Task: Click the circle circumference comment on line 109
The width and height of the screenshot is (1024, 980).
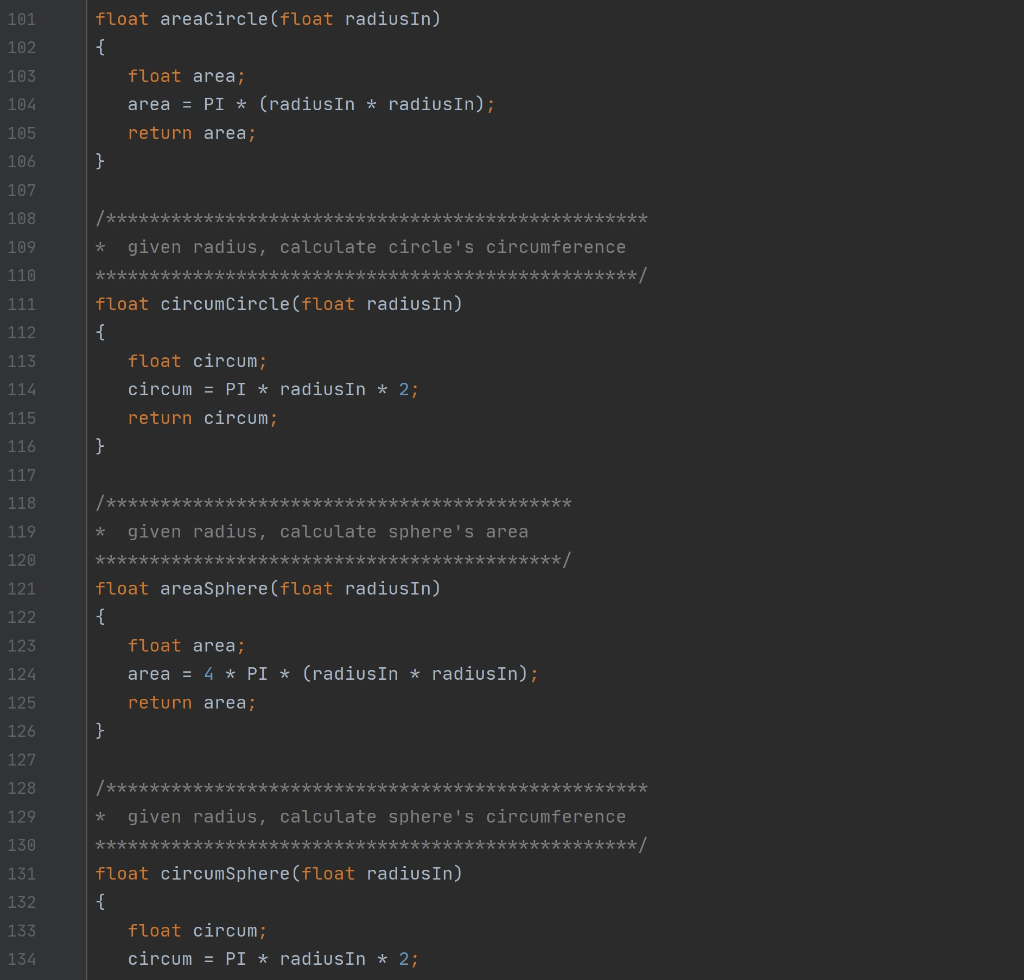Action: [360, 246]
